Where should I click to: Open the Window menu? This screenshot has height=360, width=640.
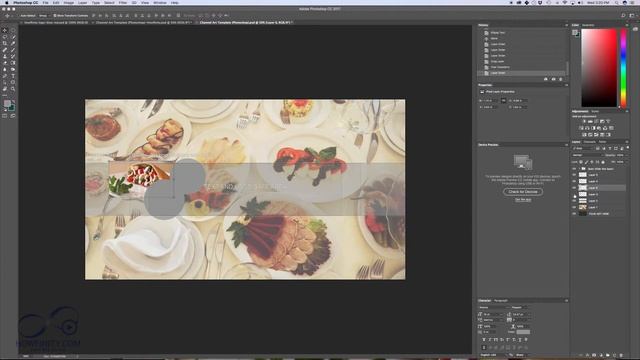click(160, 2)
